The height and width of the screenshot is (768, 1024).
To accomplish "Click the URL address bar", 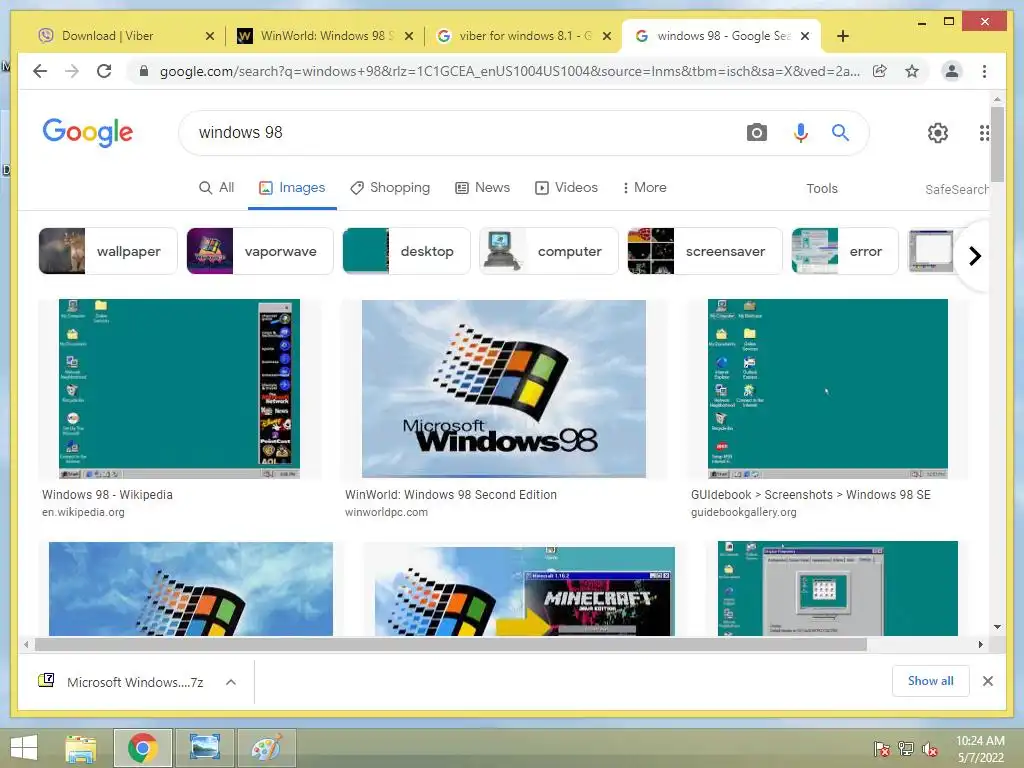I will coord(509,71).
